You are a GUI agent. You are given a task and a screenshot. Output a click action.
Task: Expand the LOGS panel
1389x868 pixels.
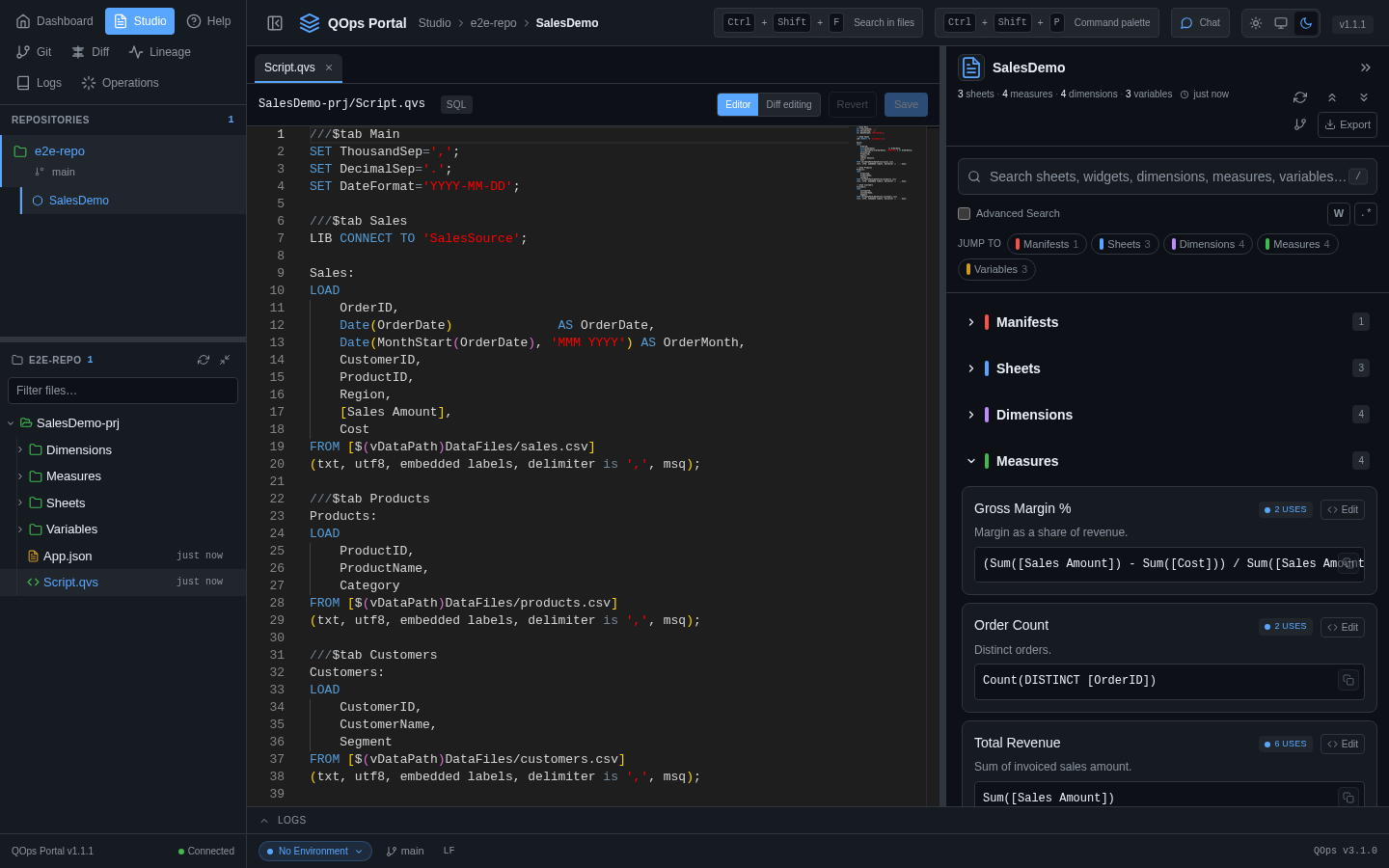click(x=283, y=821)
